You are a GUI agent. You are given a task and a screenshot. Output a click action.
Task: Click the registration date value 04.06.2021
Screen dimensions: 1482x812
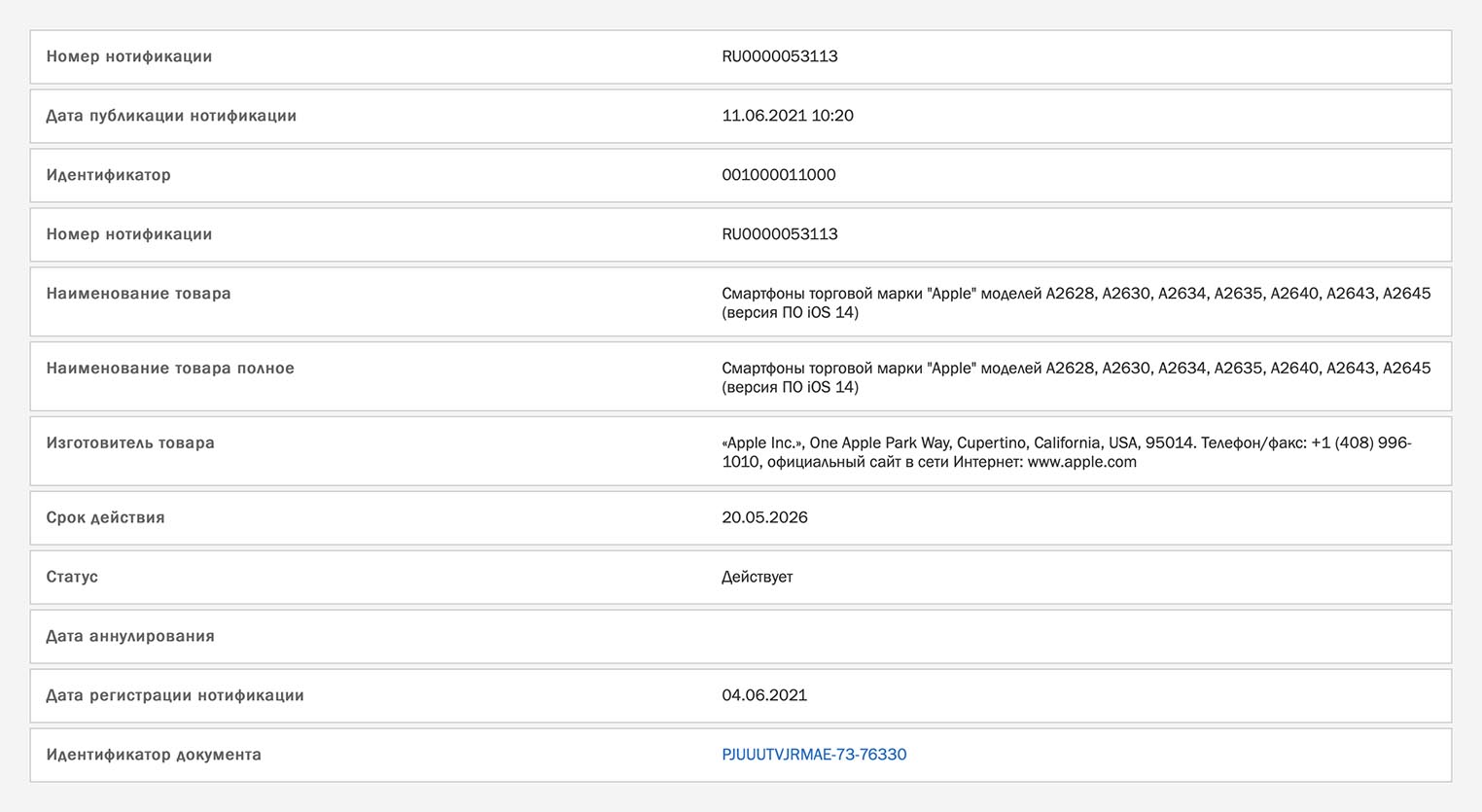coord(764,695)
